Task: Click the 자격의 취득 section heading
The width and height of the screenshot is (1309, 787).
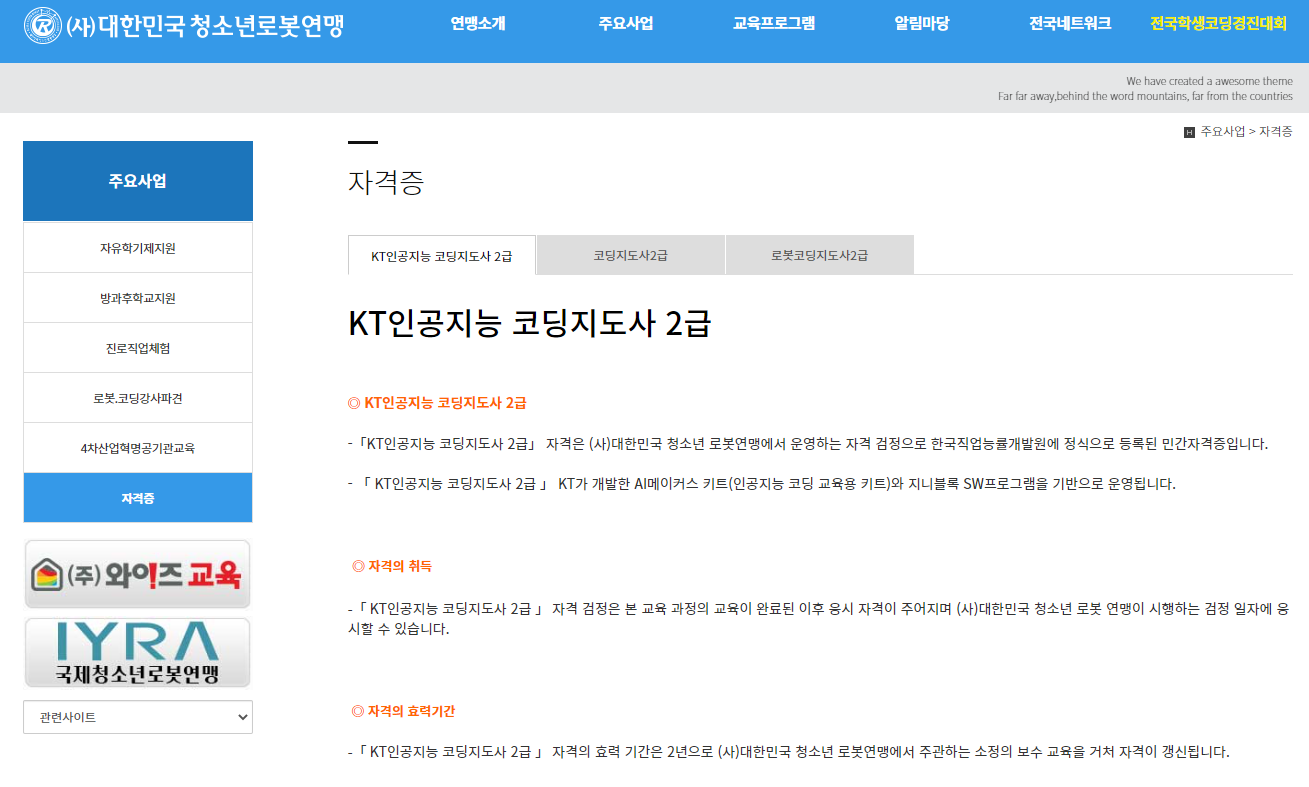Action: click(x=392, y=566)
